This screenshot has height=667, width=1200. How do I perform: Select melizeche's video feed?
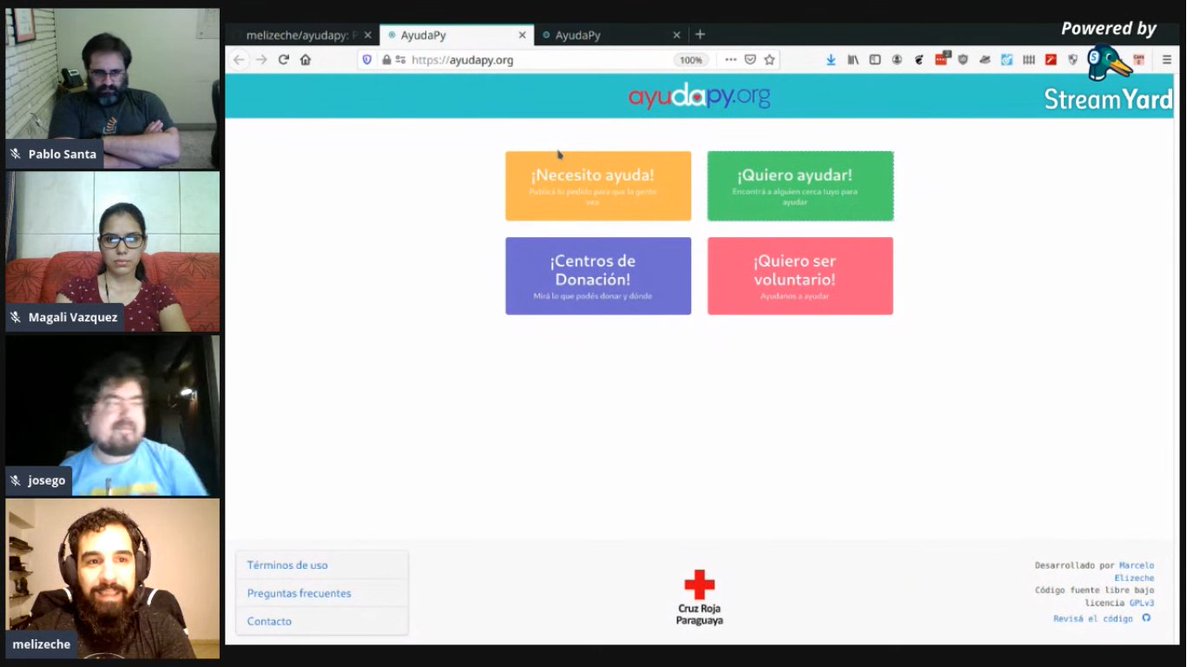coord(113,578)
